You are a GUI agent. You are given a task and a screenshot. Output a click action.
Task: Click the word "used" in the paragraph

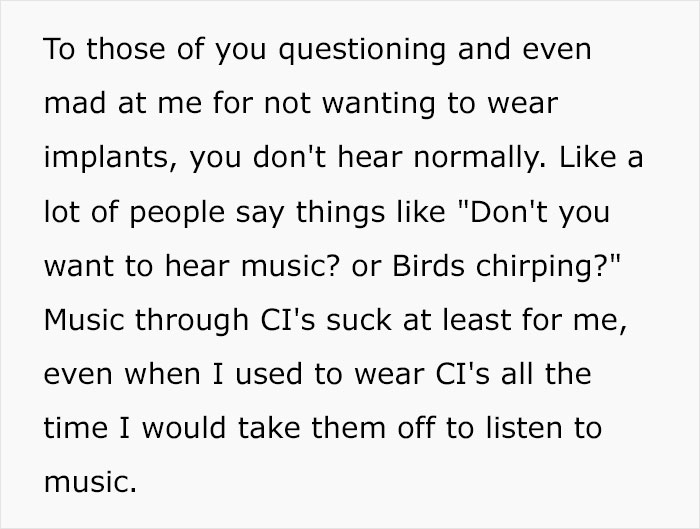[269, 374]
